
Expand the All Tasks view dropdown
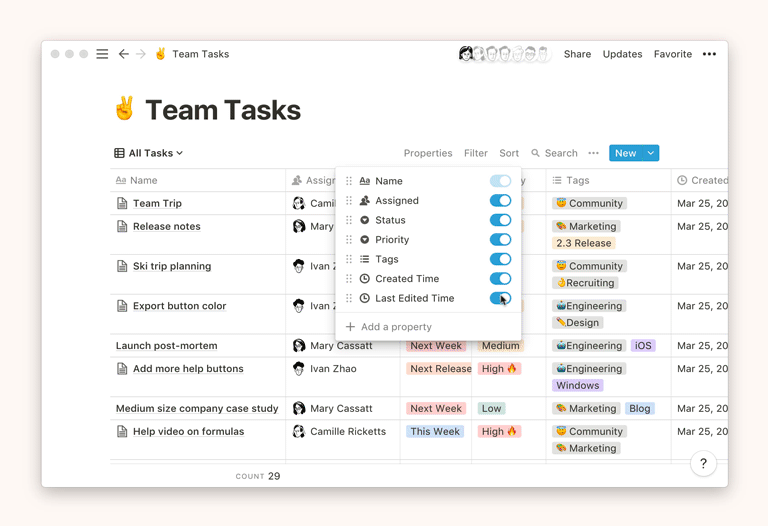pyautogui.click(x=149, y=154)
